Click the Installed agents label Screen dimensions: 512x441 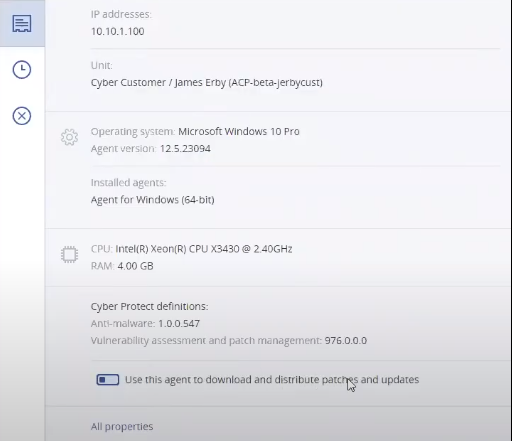coord(128,183)
